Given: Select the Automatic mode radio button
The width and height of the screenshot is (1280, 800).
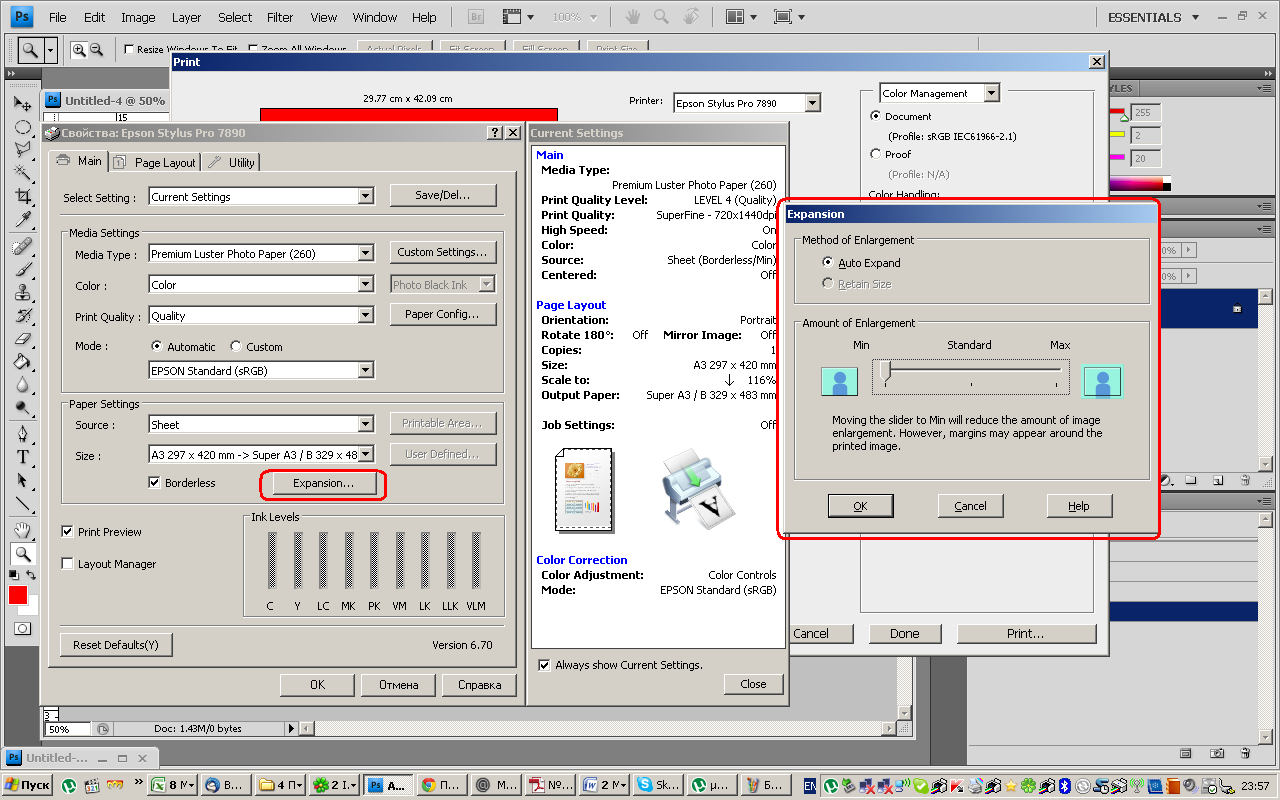Looking at the screenshot, I should [156, 347].
